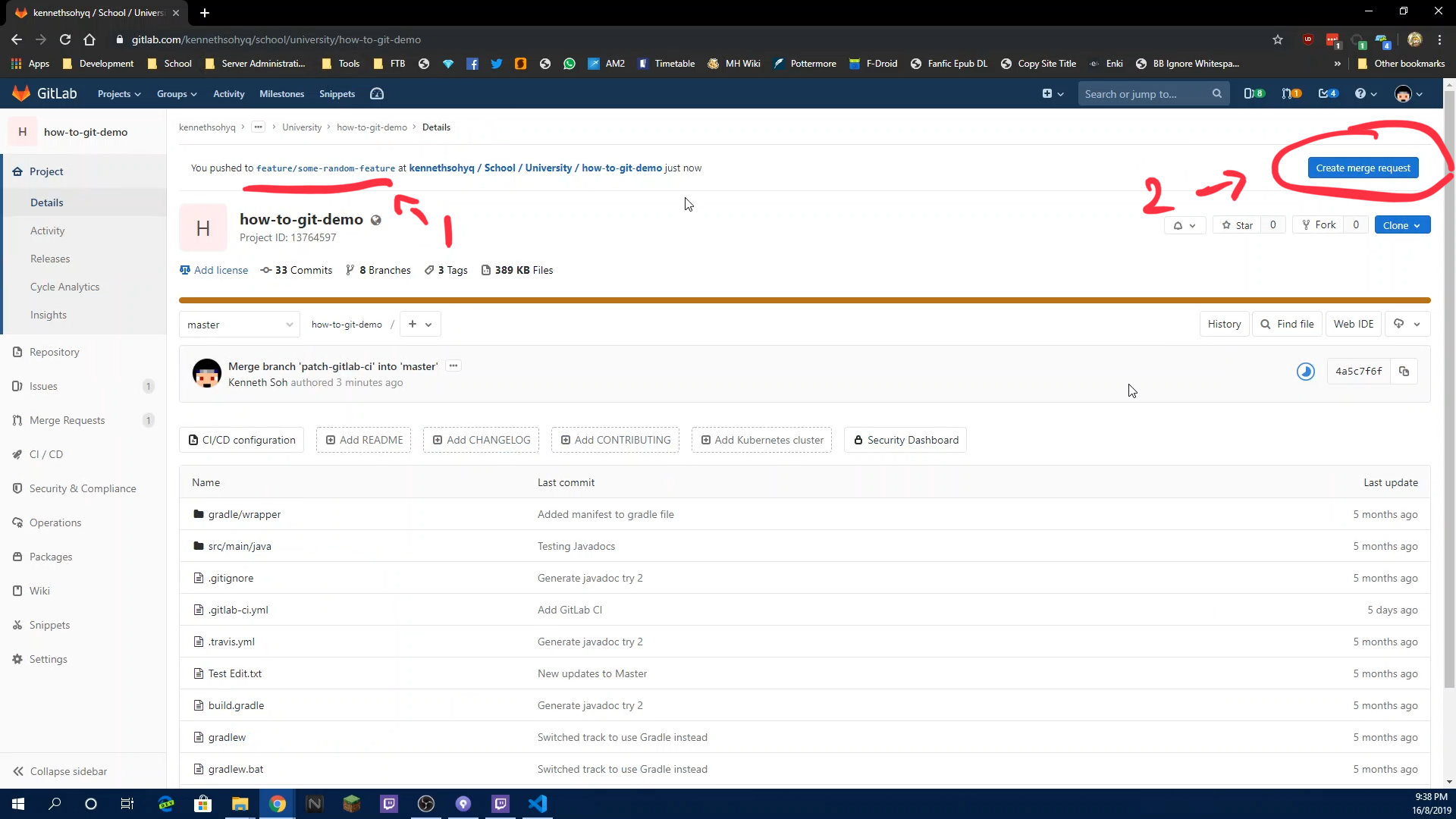Screen dimensions: 1456x819
Task: View the pipeline status icon next to commit
Action: tap(1306, 372)
